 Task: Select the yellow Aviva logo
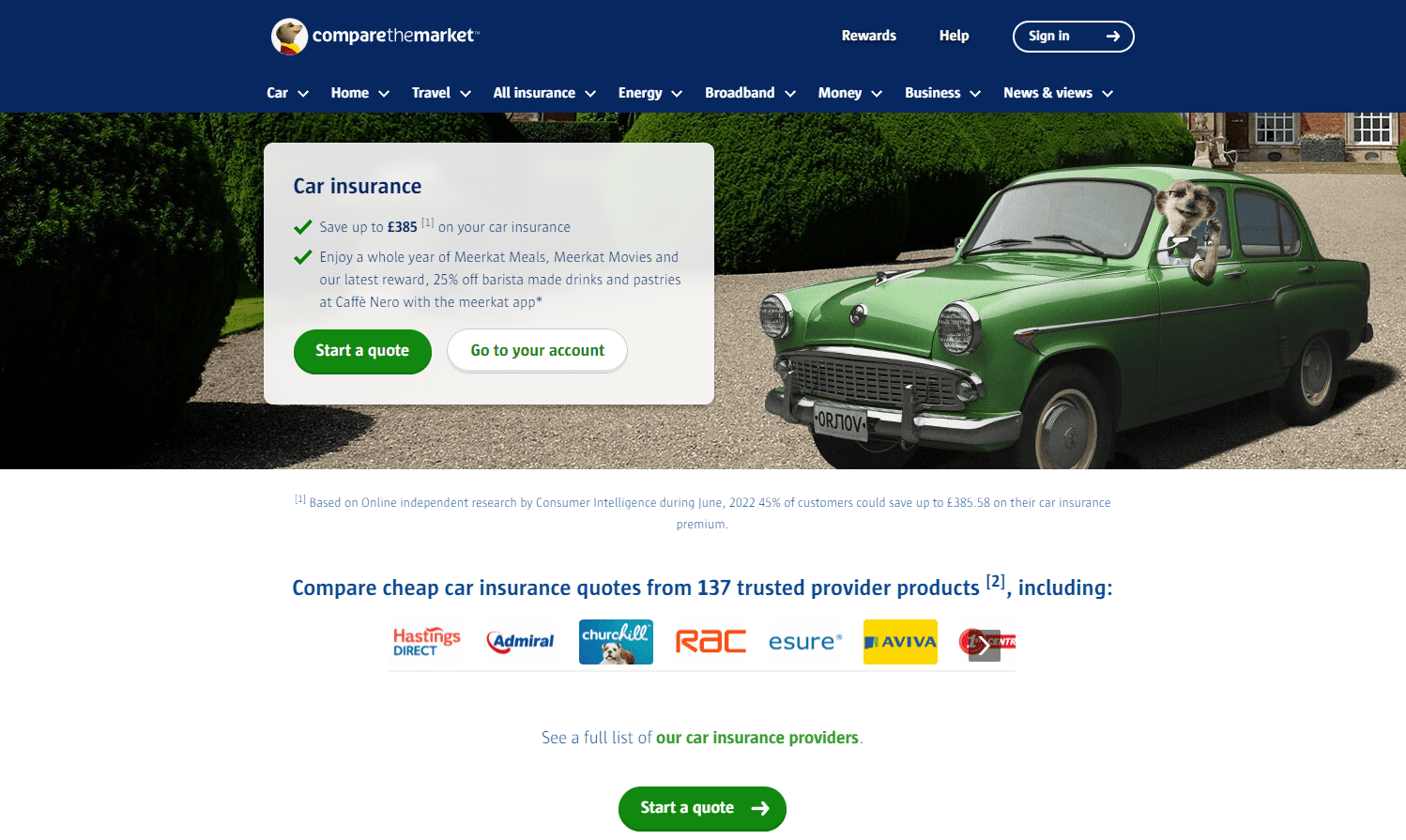click(900, 642)
